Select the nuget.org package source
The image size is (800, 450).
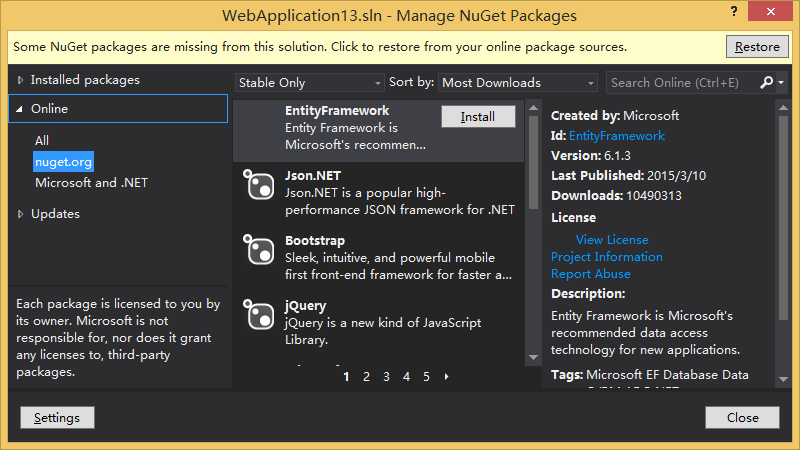point(63,162)
